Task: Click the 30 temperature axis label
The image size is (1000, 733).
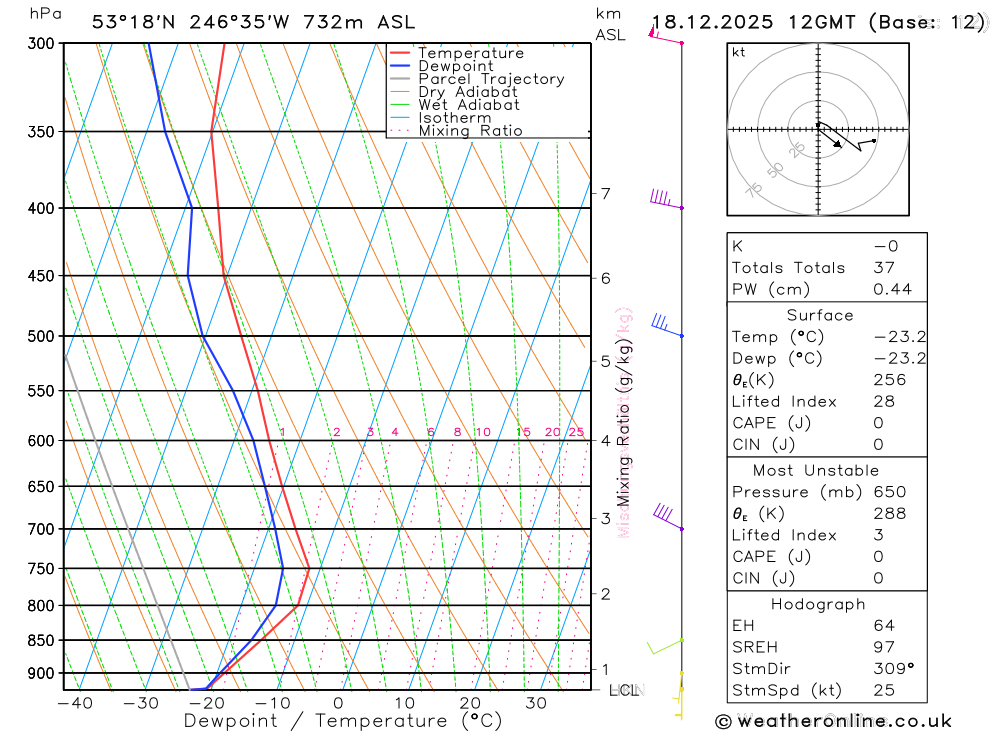Action: click(536, 703)
